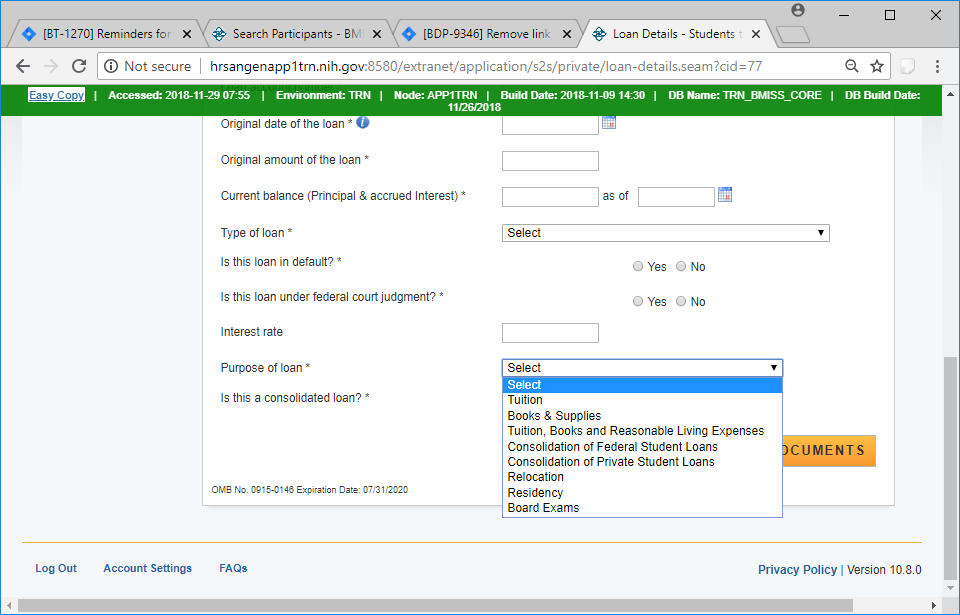
Task: Bookmark this page with the star icon
Action: (877, 66)
